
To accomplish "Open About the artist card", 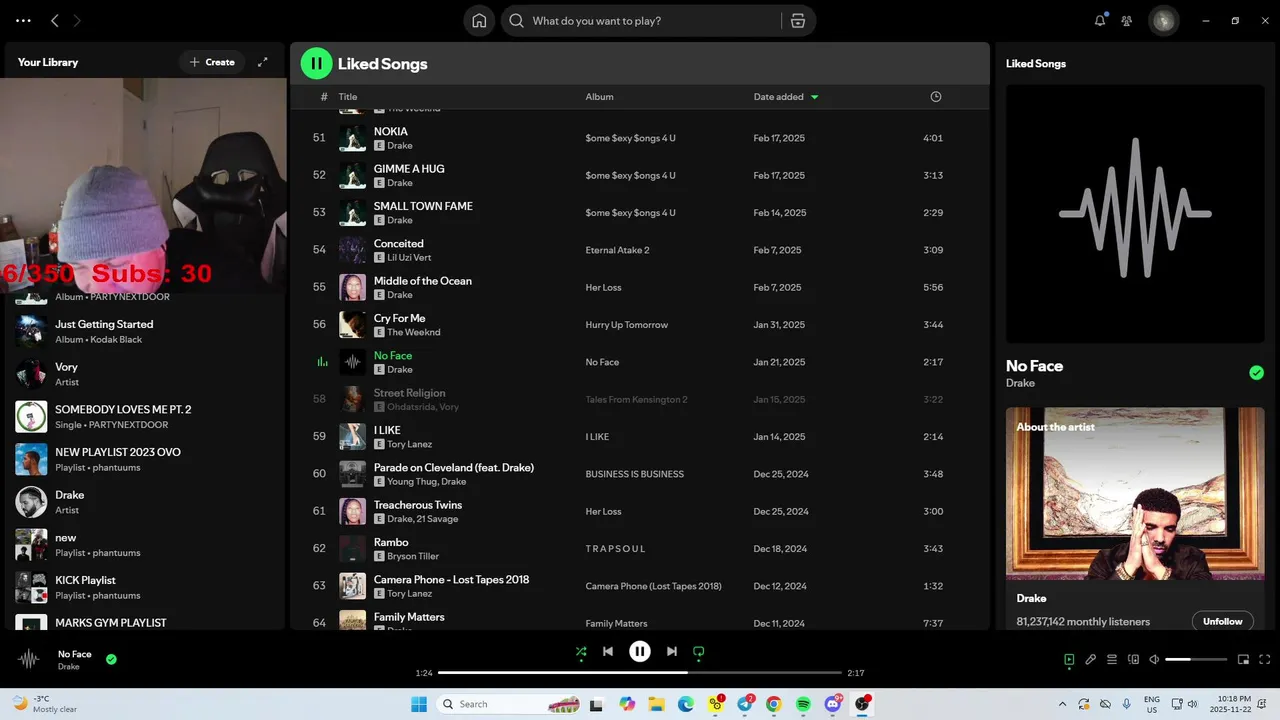I will 1135,518.
